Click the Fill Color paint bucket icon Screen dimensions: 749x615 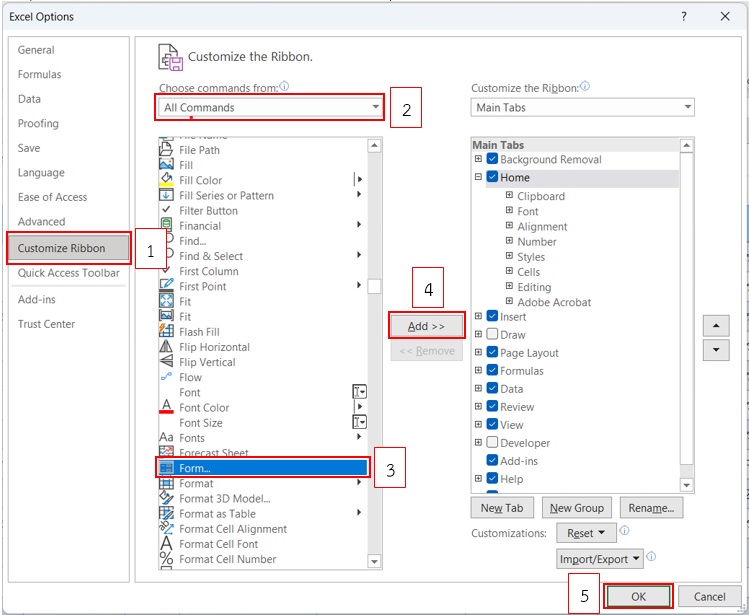167,181
